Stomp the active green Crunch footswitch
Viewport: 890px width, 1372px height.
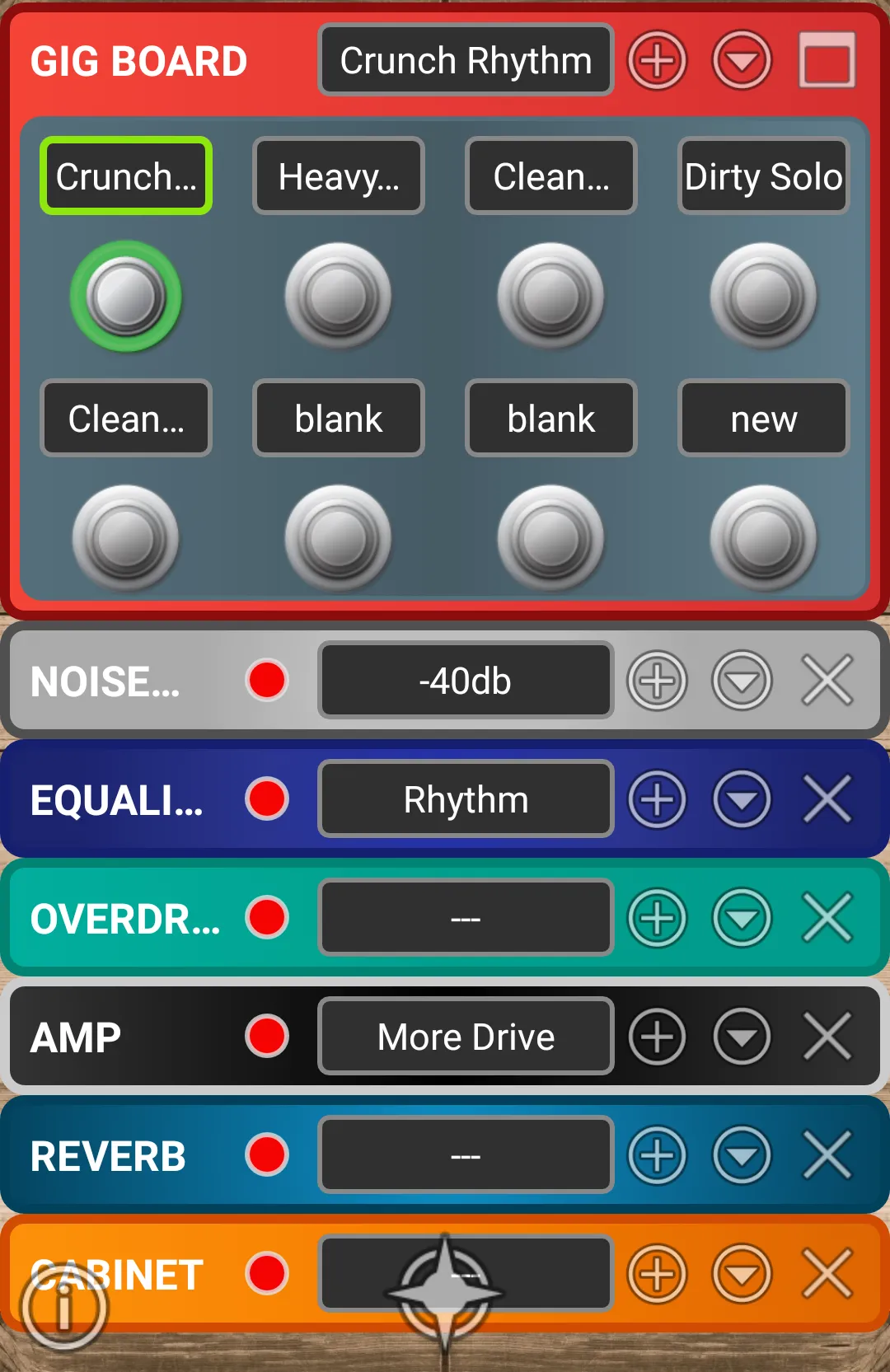[x=126, y=296]
